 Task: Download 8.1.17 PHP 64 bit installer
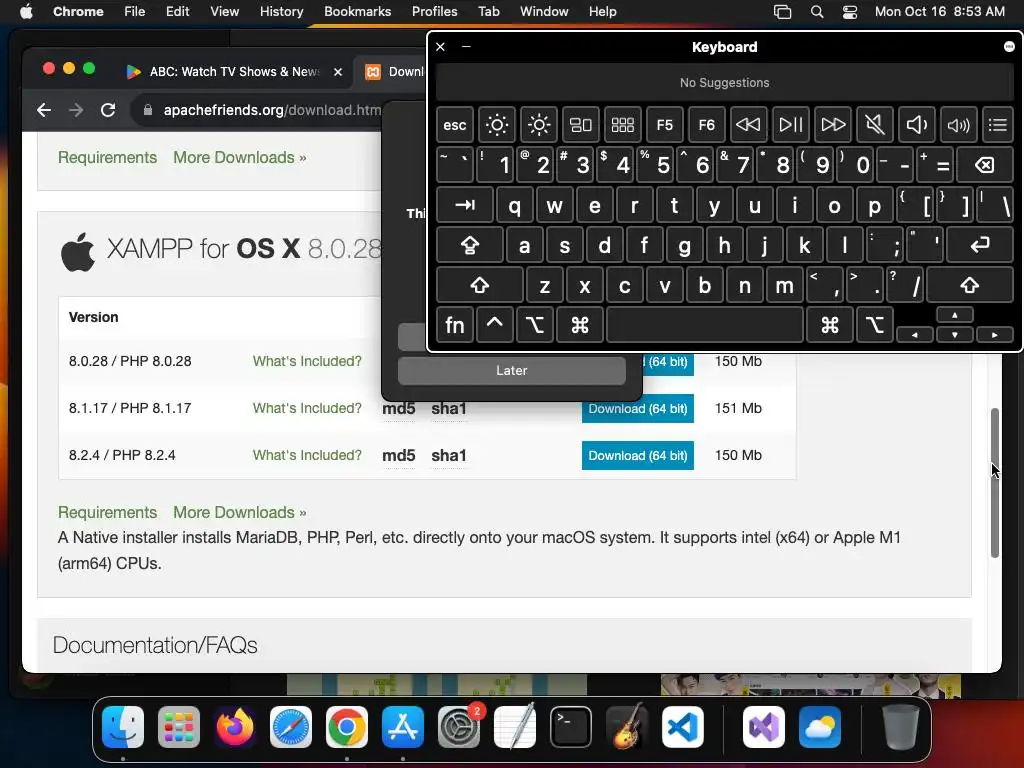coord(637,409)
